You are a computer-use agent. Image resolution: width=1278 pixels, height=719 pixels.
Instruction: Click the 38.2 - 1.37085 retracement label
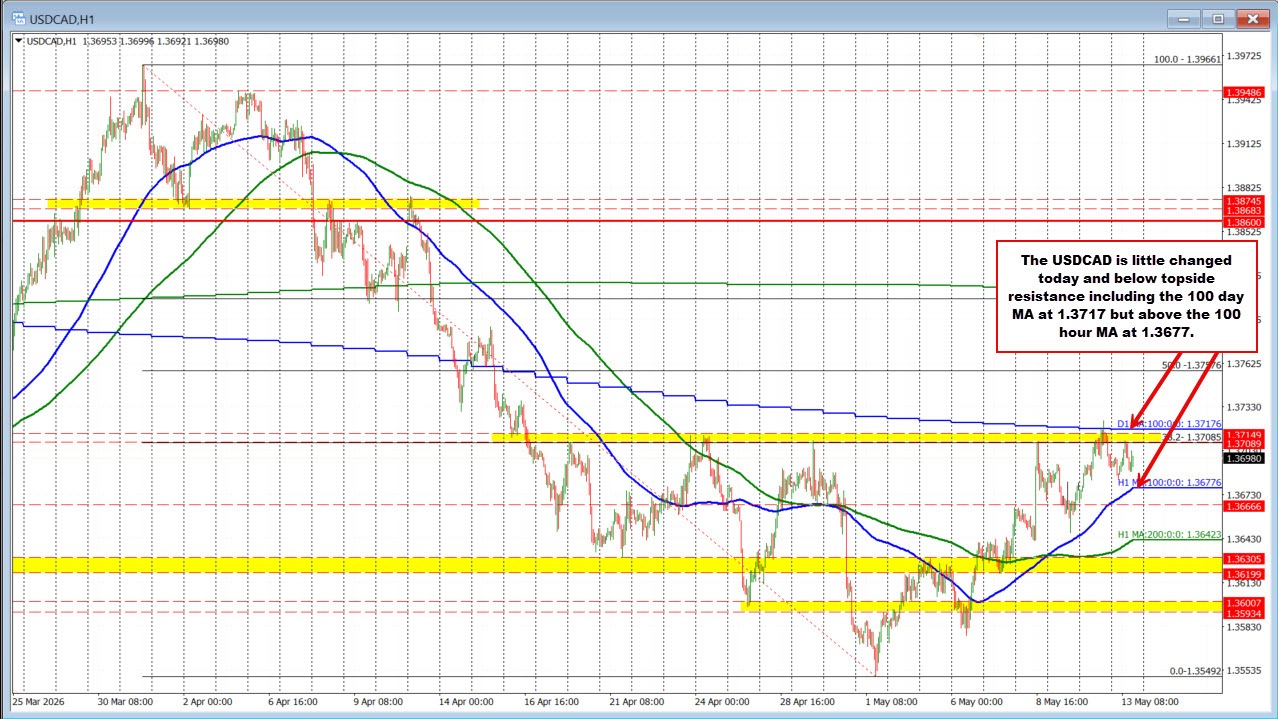tap(1191, 437)
